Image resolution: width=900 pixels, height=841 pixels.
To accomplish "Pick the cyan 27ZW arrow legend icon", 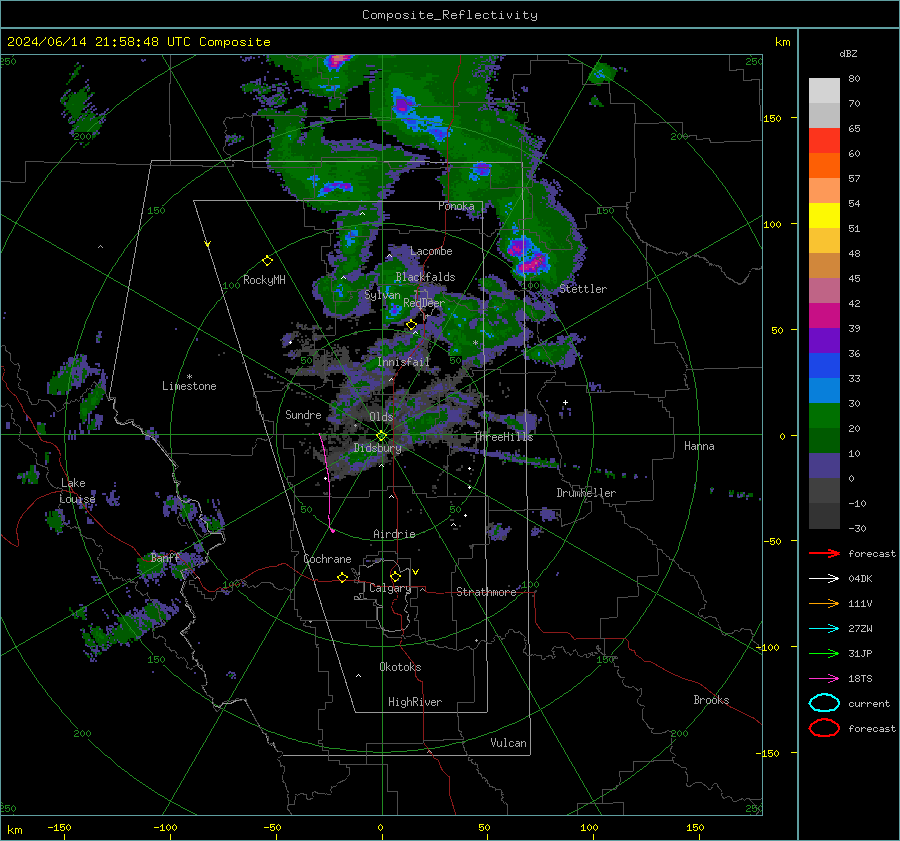I will [824, 629].
